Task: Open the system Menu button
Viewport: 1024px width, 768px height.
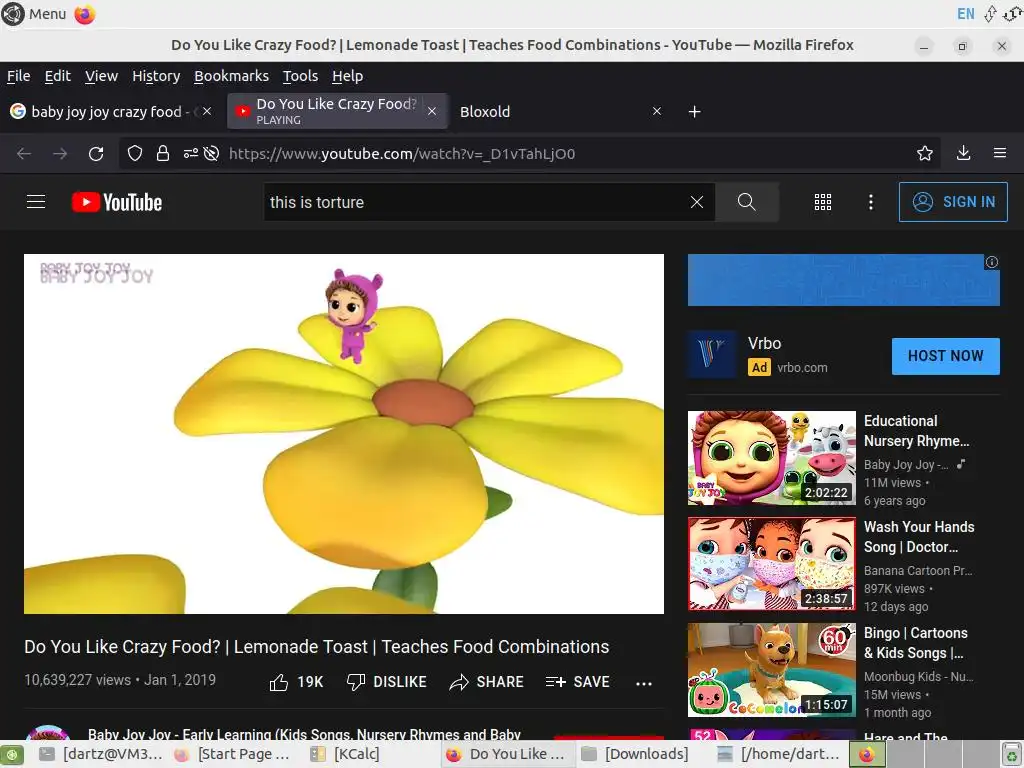Action: 34,14
